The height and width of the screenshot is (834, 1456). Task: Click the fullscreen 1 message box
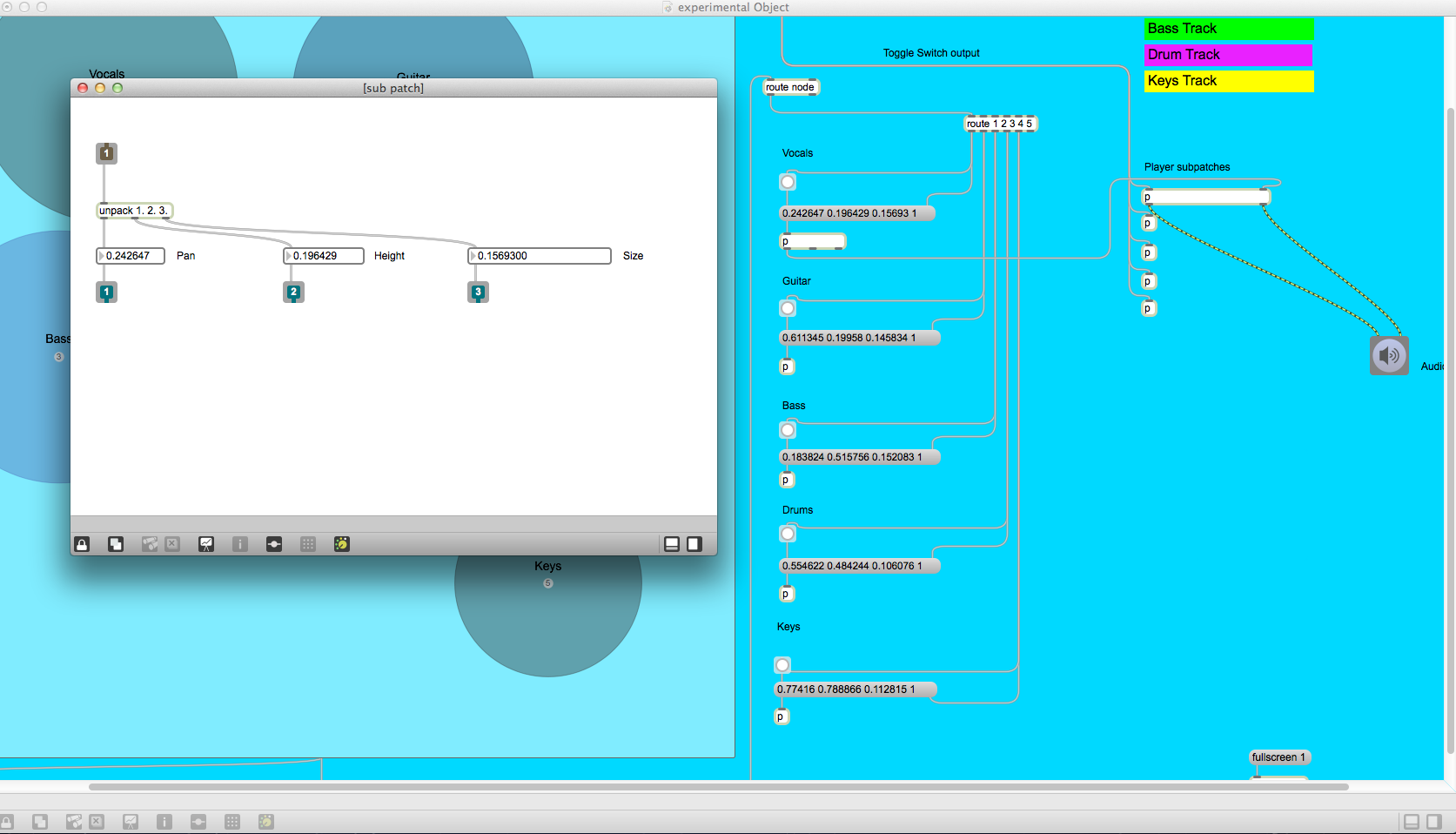(1279, 757)
